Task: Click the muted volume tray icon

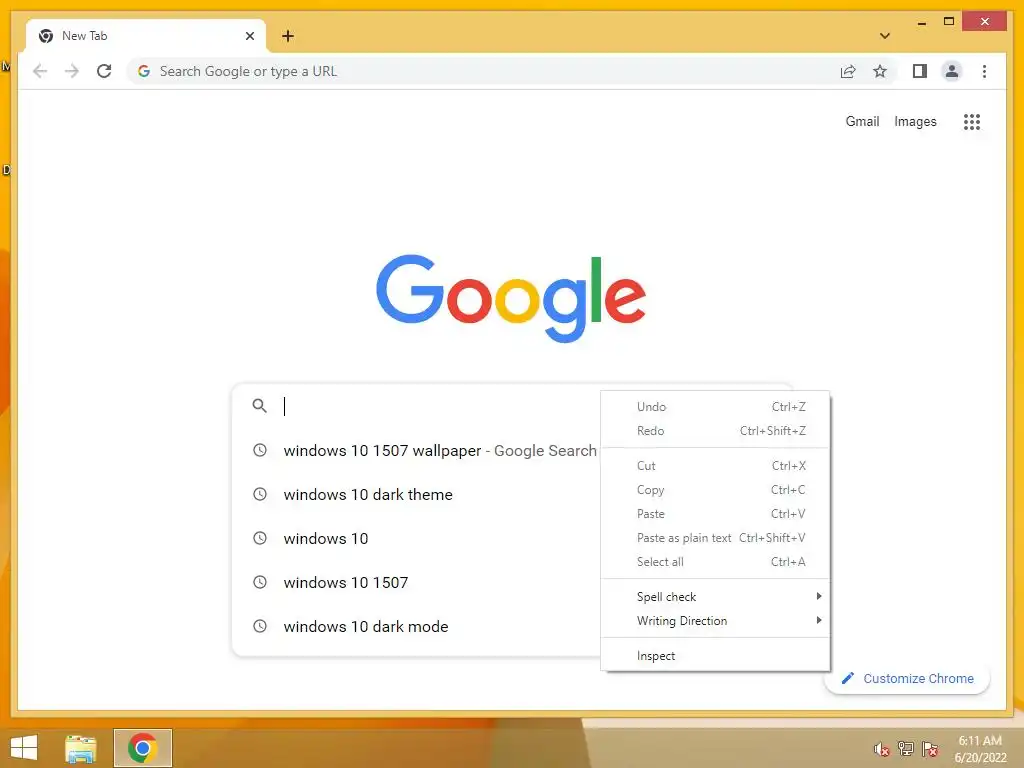Action: pos(882,750)
